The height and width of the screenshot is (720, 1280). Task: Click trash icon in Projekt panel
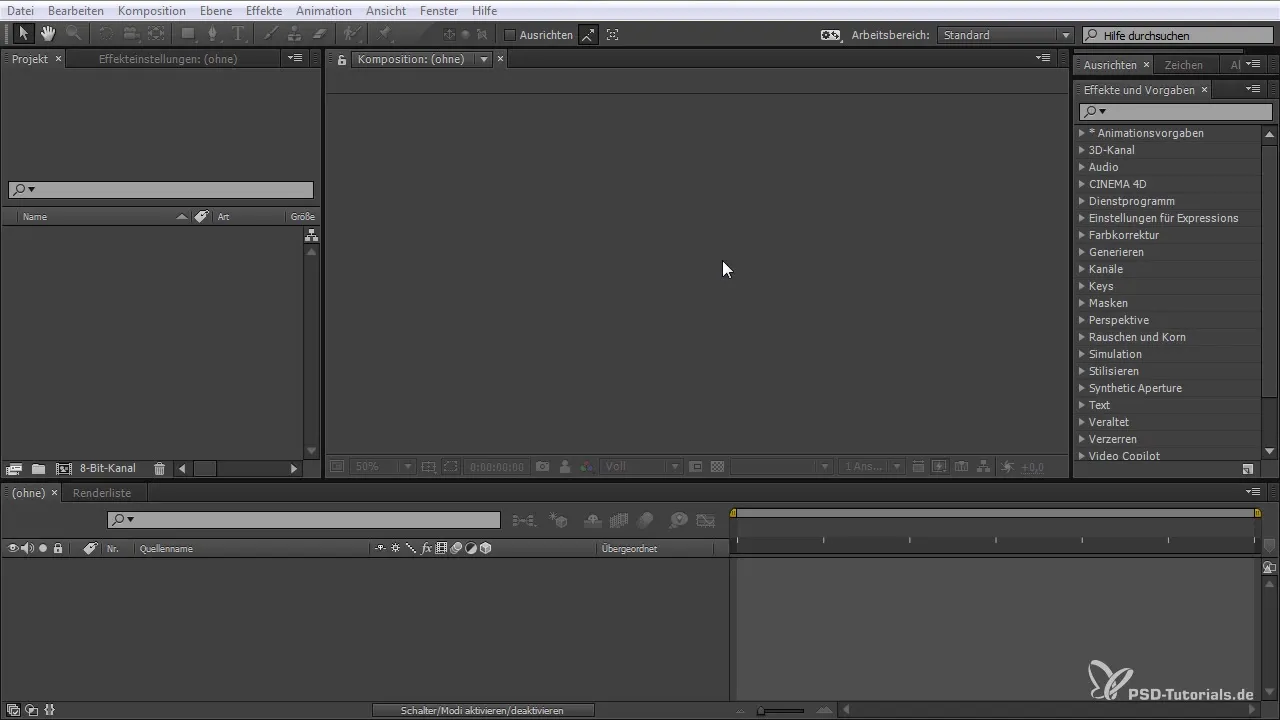(159, 468)
